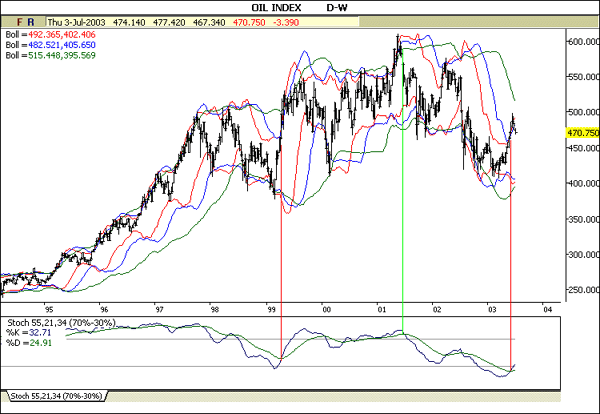600x414 pixels.
Task: Click the 350.000 price axis label
Action: coord(583,219)
